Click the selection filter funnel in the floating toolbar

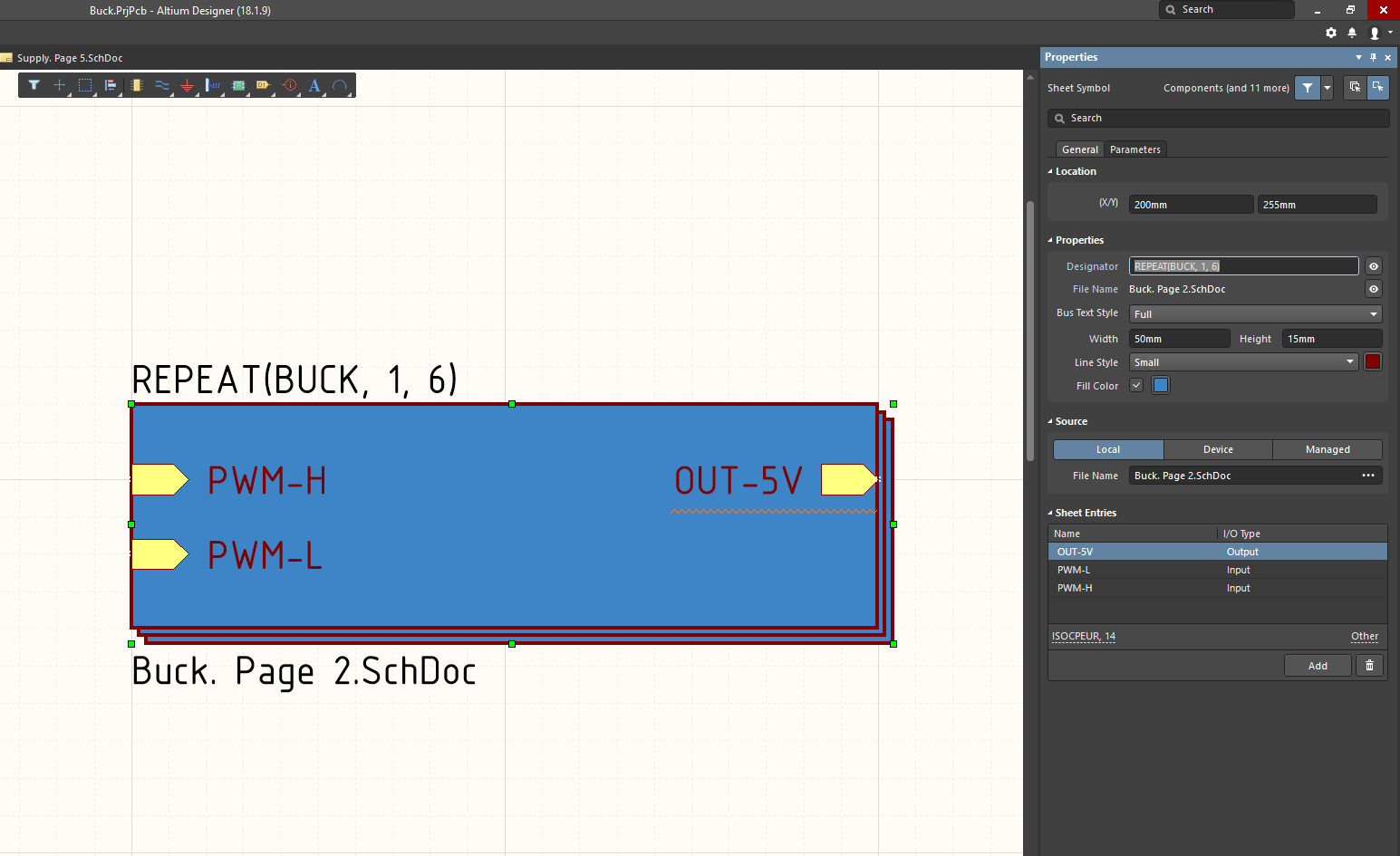coord(34,85)
